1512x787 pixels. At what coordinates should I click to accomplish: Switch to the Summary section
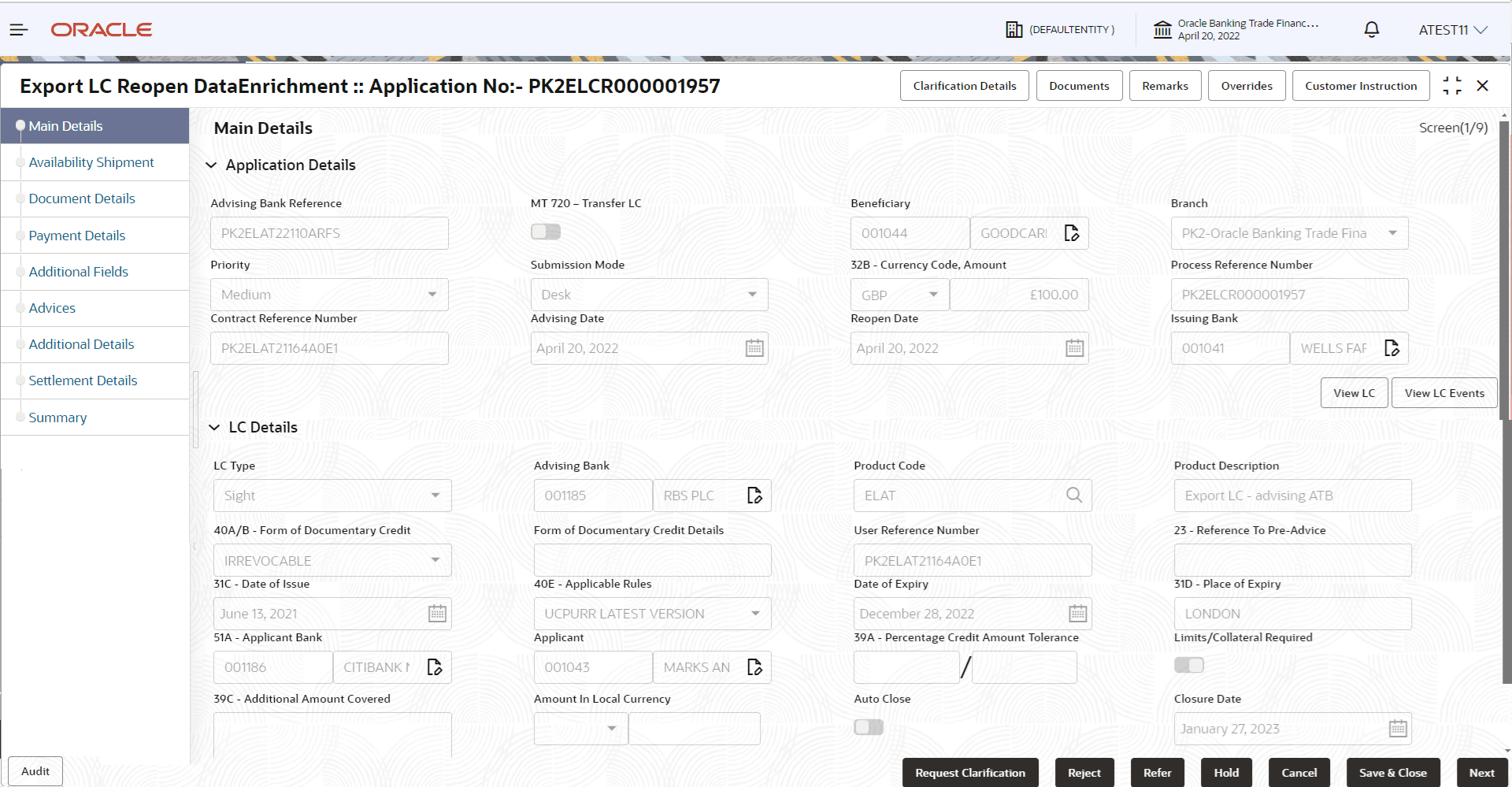(x=57, y=418)
